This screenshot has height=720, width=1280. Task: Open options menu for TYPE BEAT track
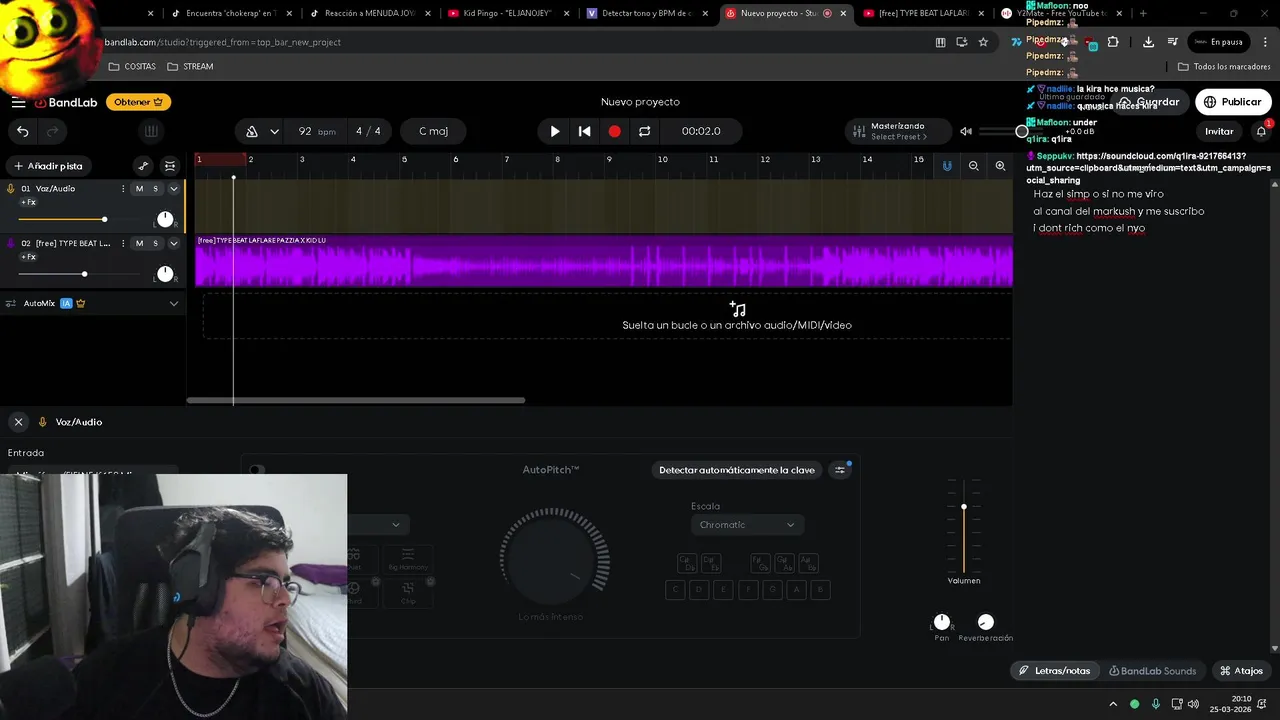coord(123,244)
